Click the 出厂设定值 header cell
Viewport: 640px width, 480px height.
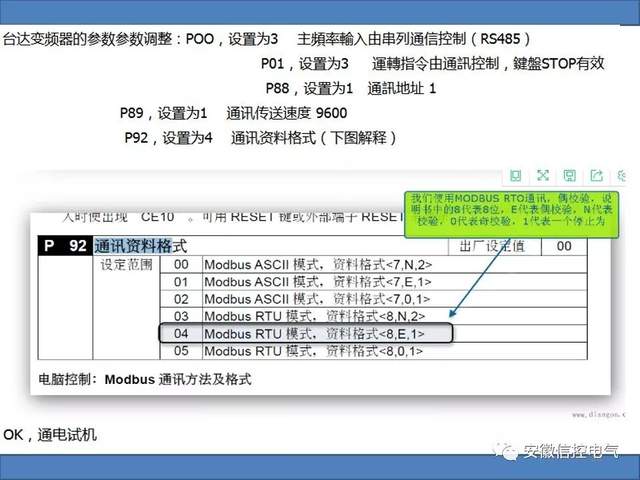492,246
